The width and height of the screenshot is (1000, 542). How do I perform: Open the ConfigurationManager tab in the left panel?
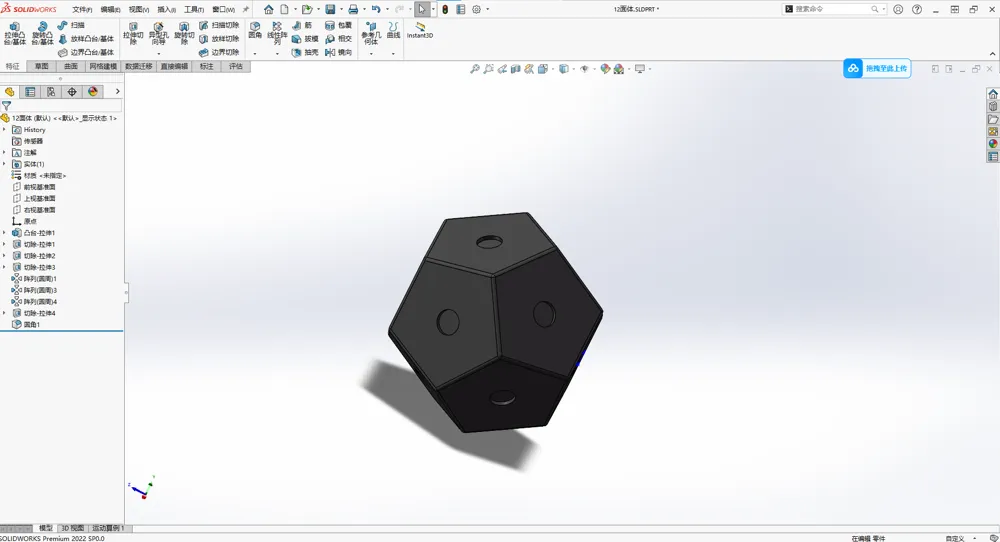click(51, 92)
